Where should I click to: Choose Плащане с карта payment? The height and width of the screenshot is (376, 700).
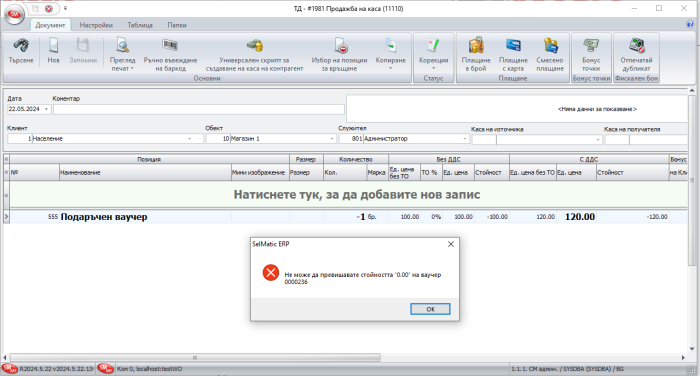[513, 45]
